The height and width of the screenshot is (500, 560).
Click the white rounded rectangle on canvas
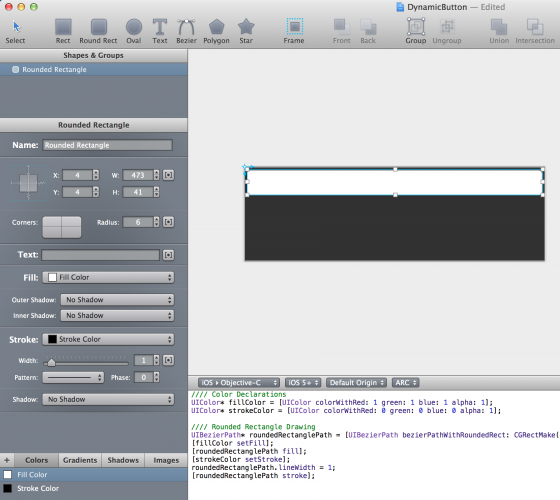click(x=395, y=182)
